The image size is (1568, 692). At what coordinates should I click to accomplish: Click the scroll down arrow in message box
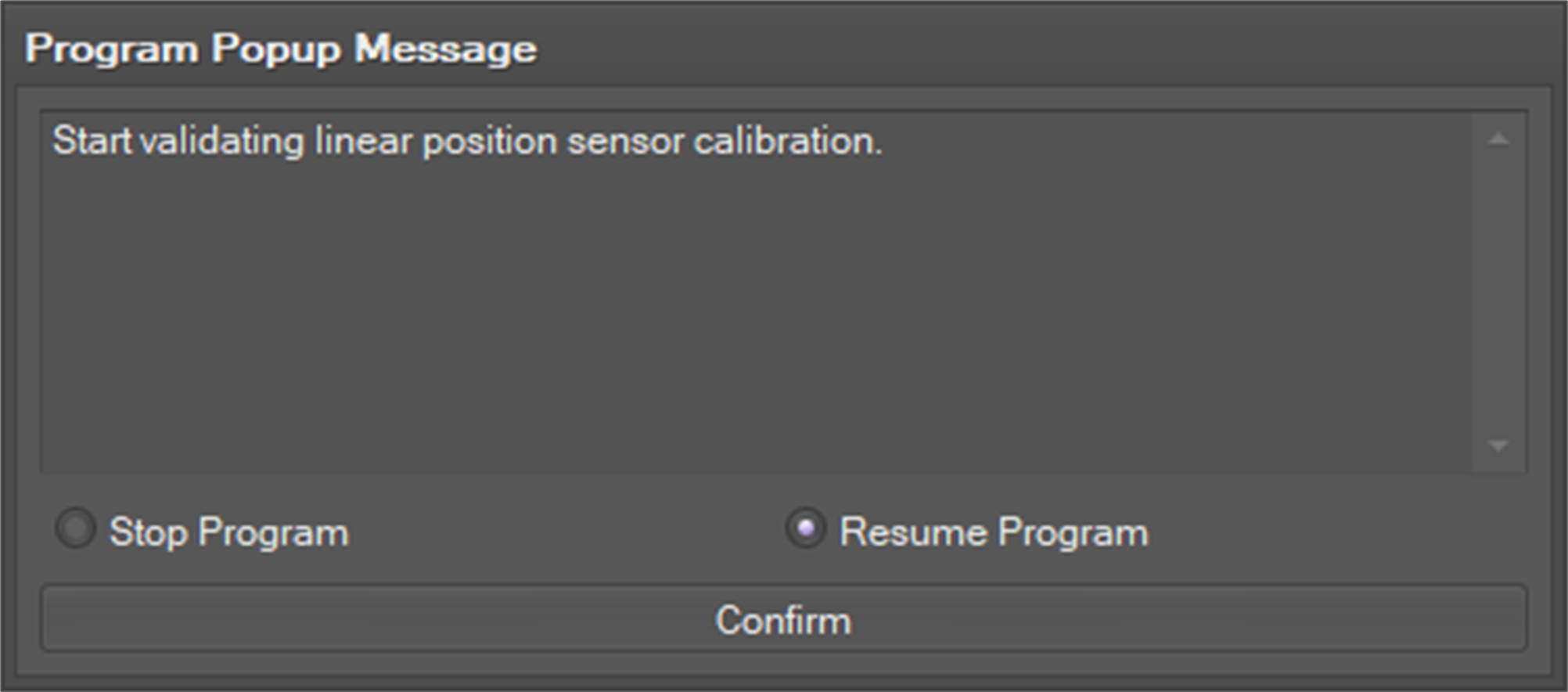pyautogui.click(x=1498, y=446)
